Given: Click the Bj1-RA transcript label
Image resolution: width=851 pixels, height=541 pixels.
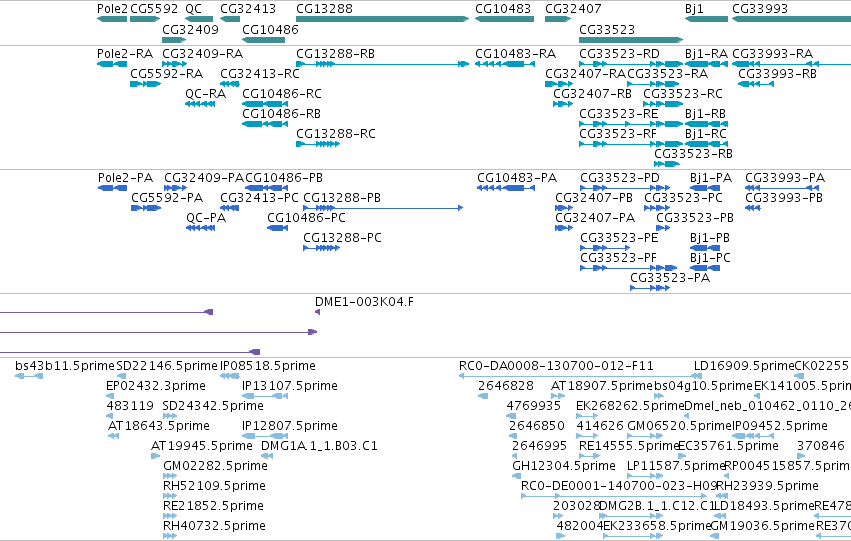Looking at the screenshot, I should pyautogui.click(x=706, y=54).
